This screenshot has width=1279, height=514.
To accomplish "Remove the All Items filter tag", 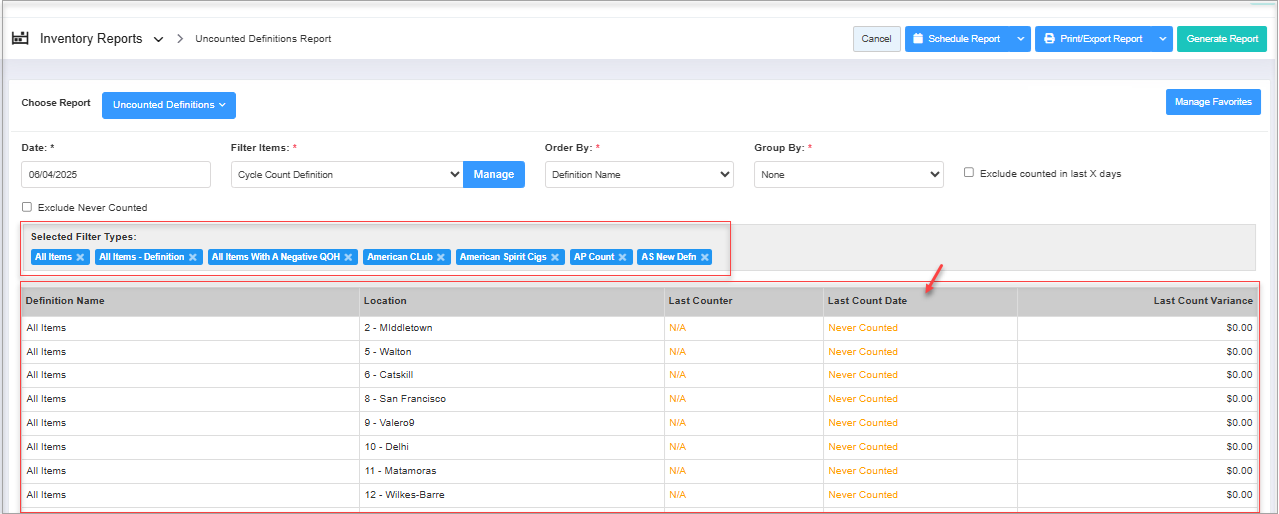I will click(81, 257).
